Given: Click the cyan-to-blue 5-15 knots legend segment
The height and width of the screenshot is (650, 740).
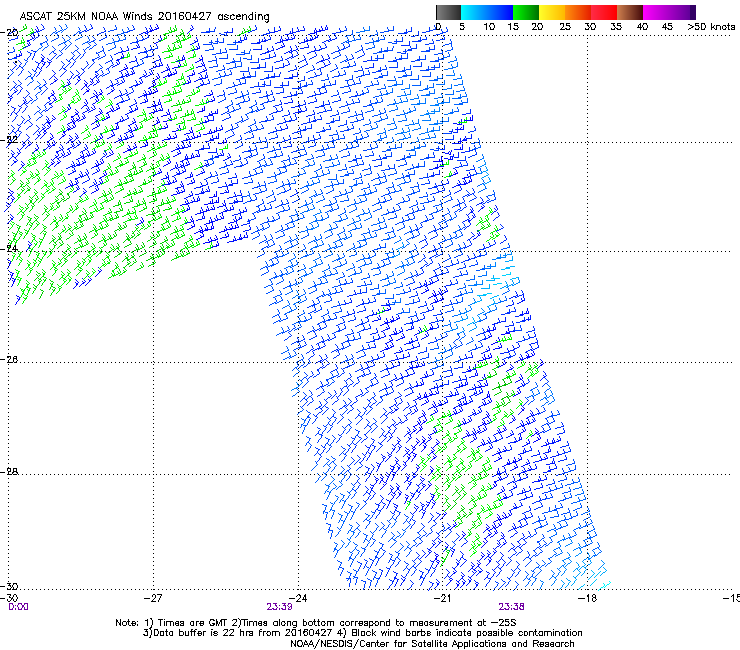Looking at the screenshot, I should 487,12.
